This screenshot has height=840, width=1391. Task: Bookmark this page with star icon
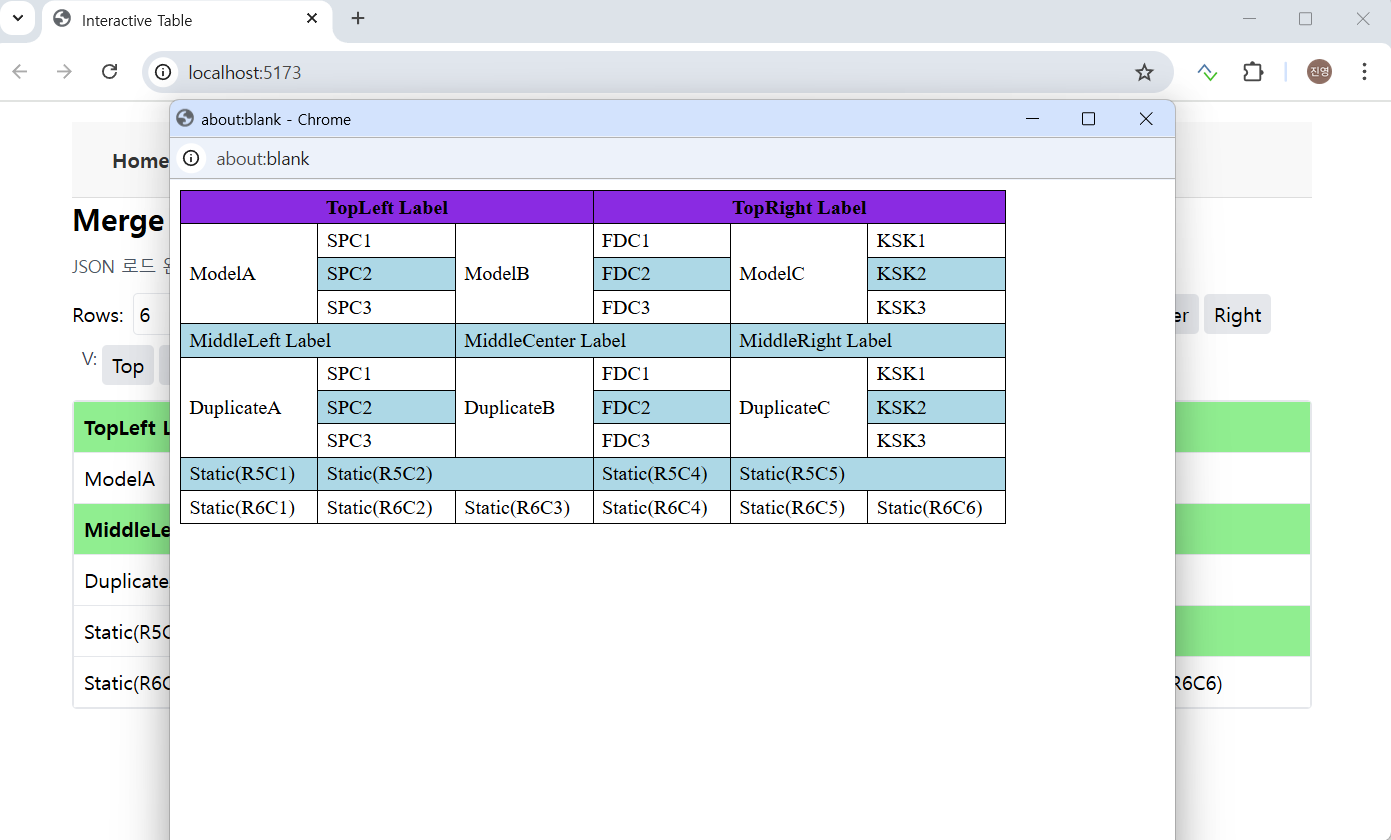point(1144,72)
